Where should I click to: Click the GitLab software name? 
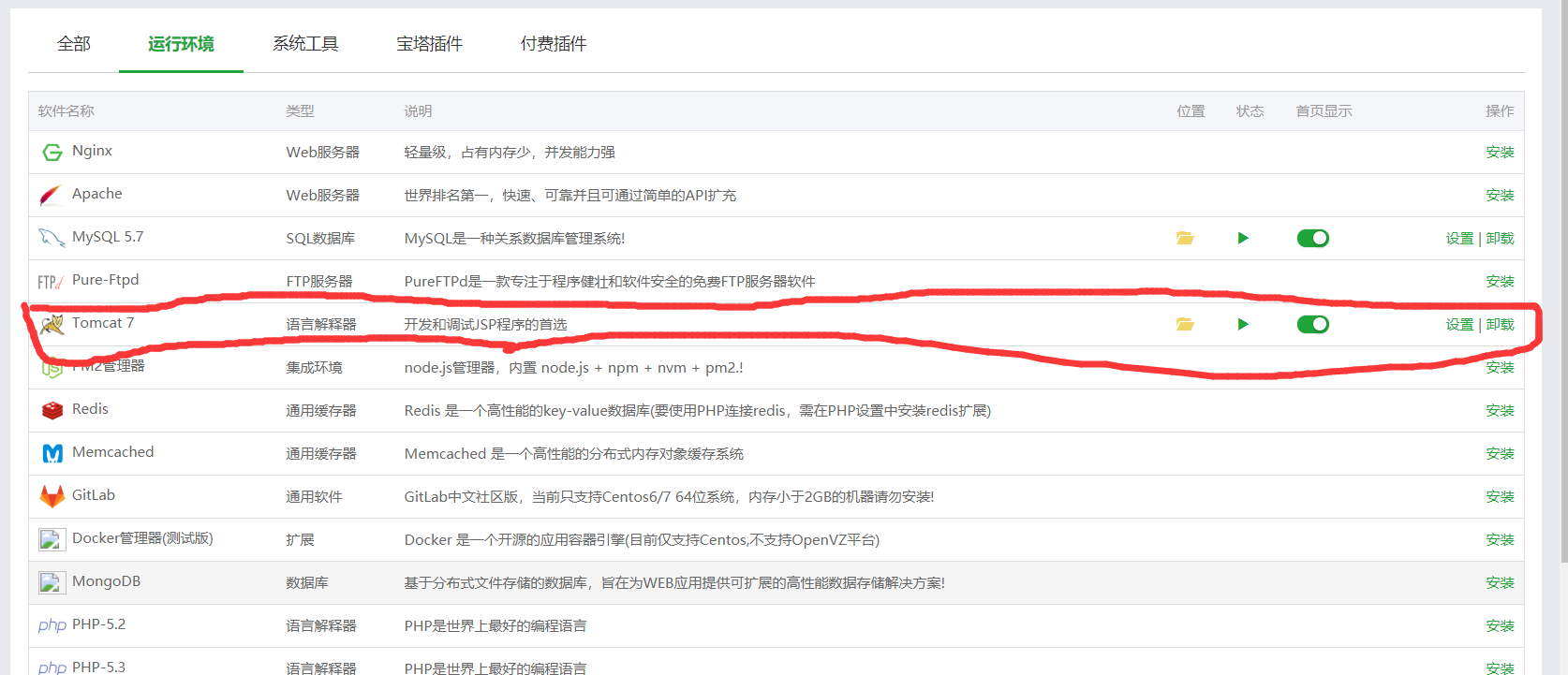(x=94, y=495)
